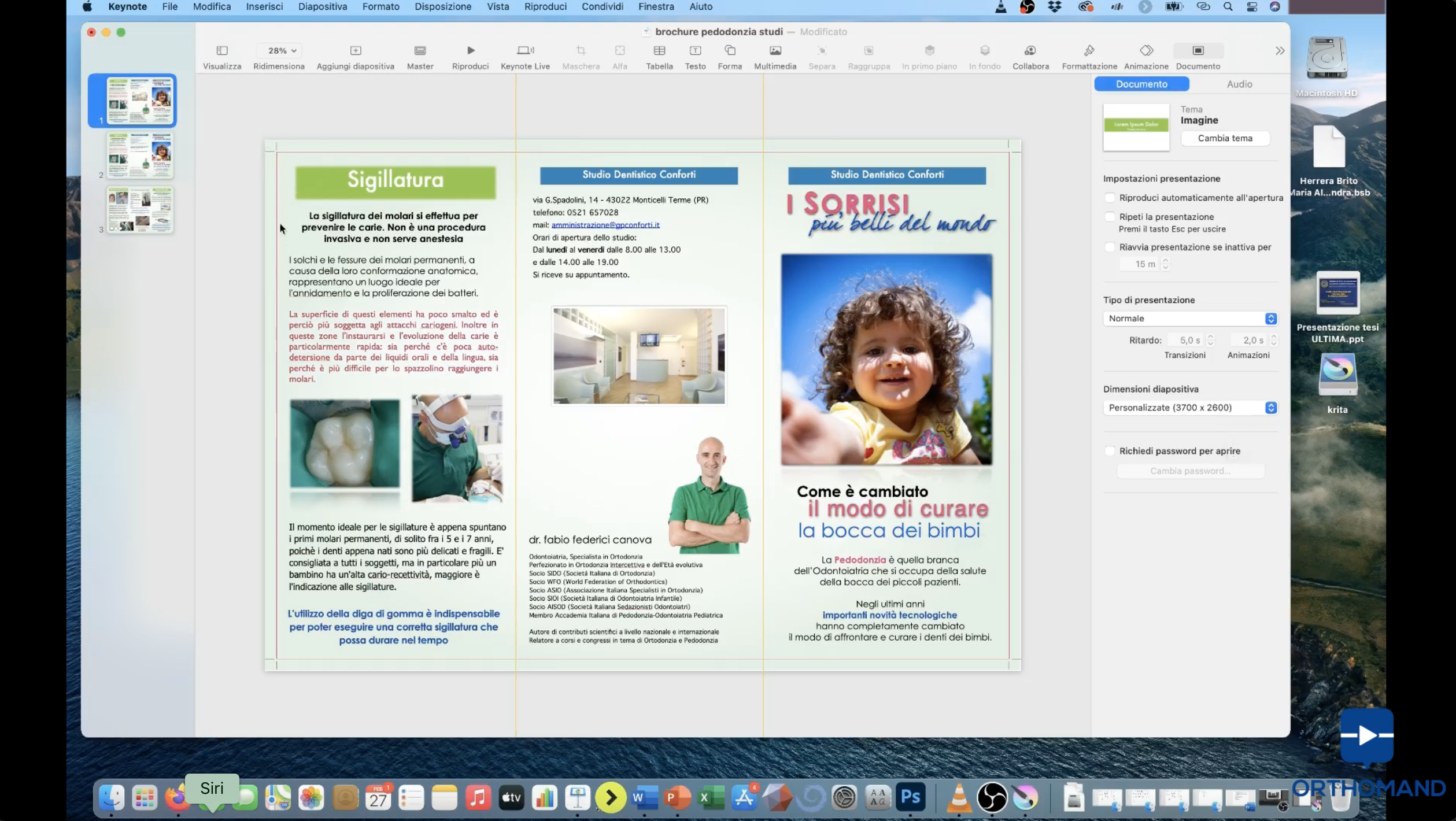Open the Forma shapes tool
The height and width of the screenshot is (821, 1456).
click(730, 51)
